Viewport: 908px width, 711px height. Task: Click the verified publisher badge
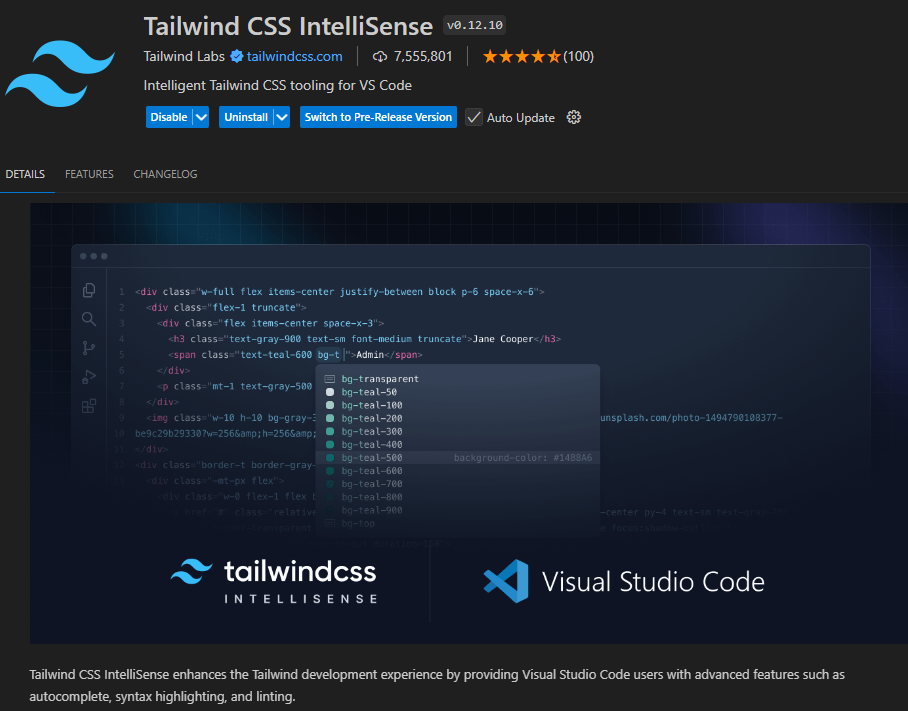(236, 56)
